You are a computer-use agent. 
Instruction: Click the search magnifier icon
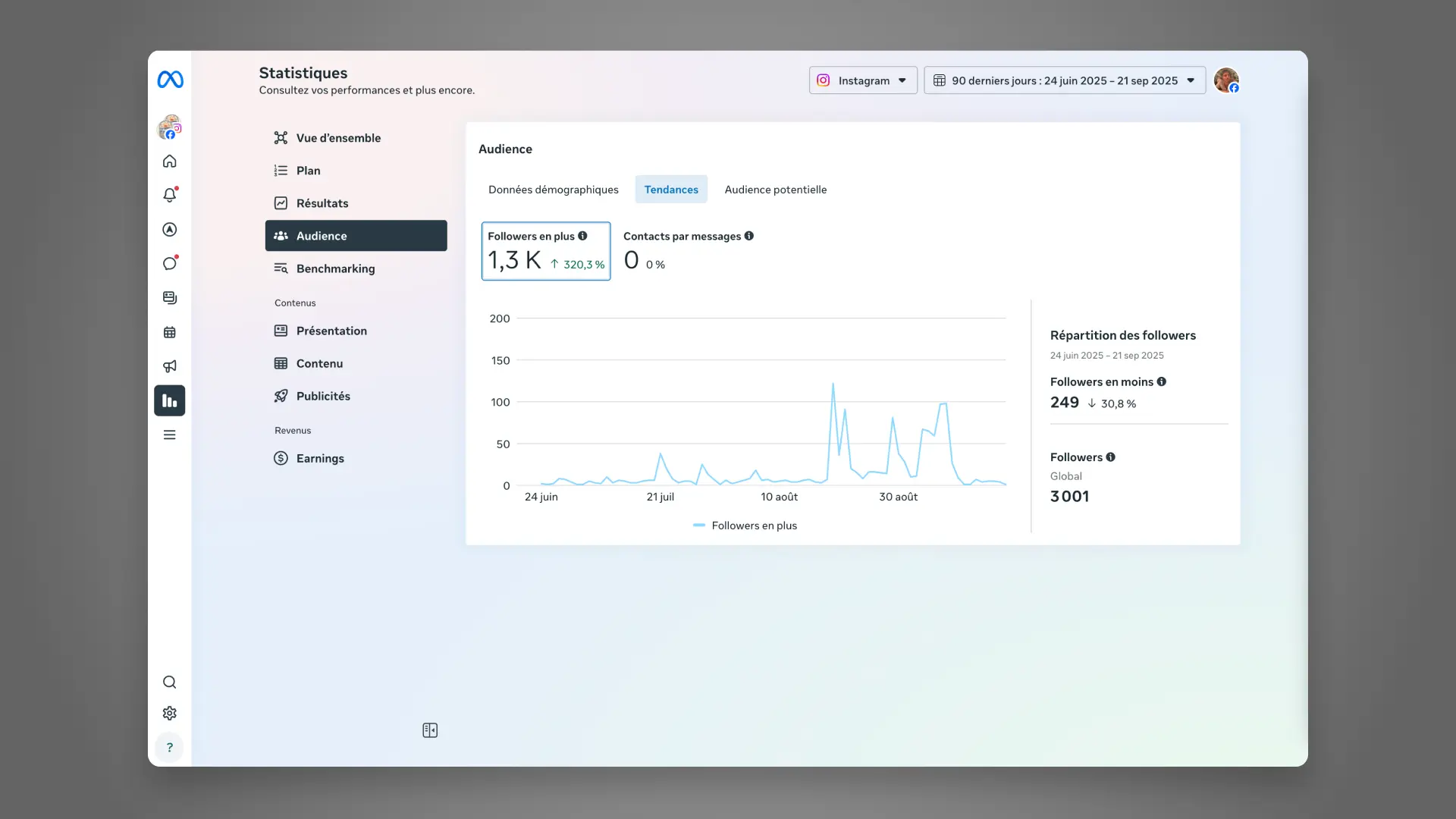tap(169, 682)
